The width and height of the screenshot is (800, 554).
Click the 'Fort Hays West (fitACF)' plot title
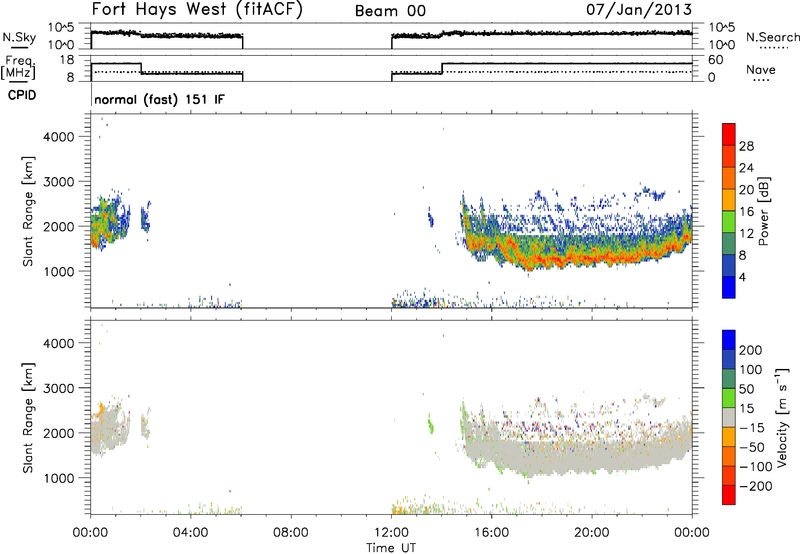197,9
